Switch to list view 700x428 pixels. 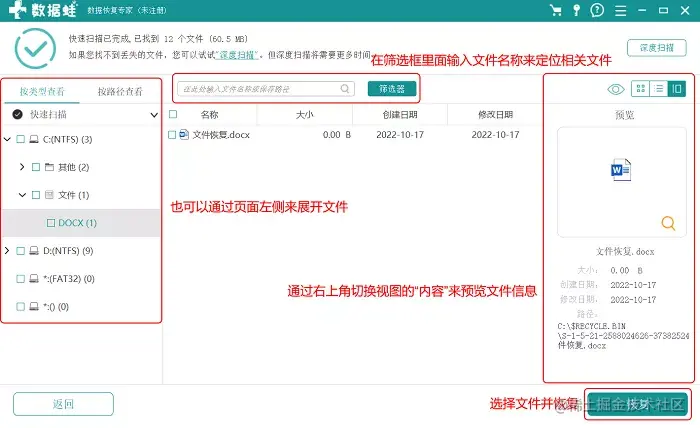(658, 89)
